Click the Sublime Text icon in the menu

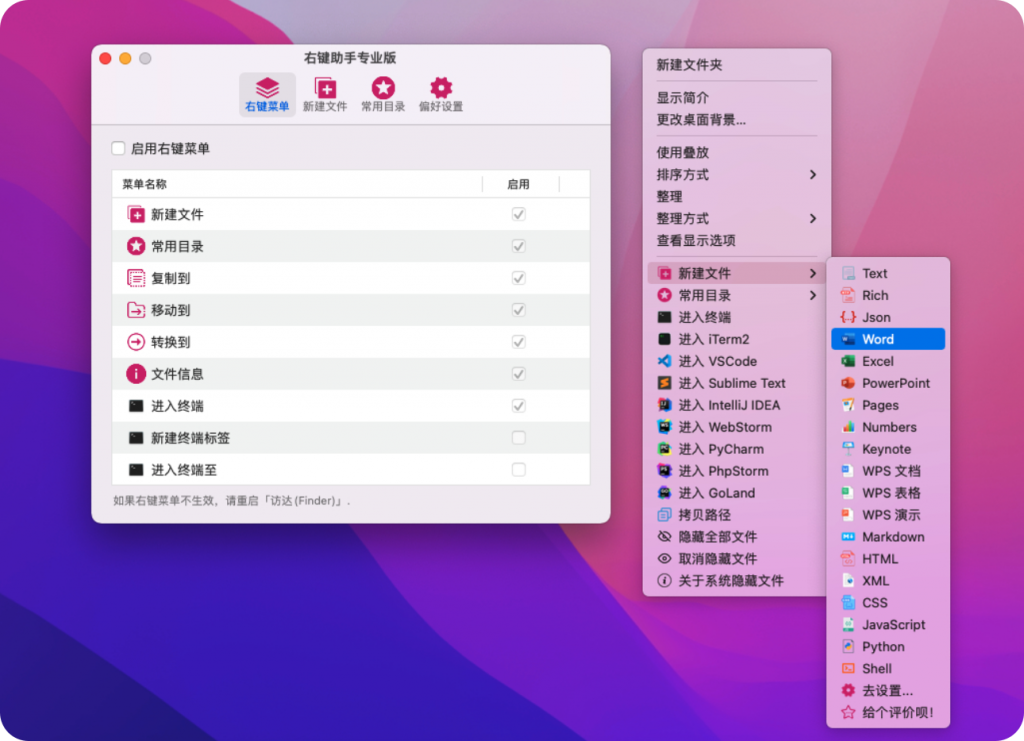[661, 383]
